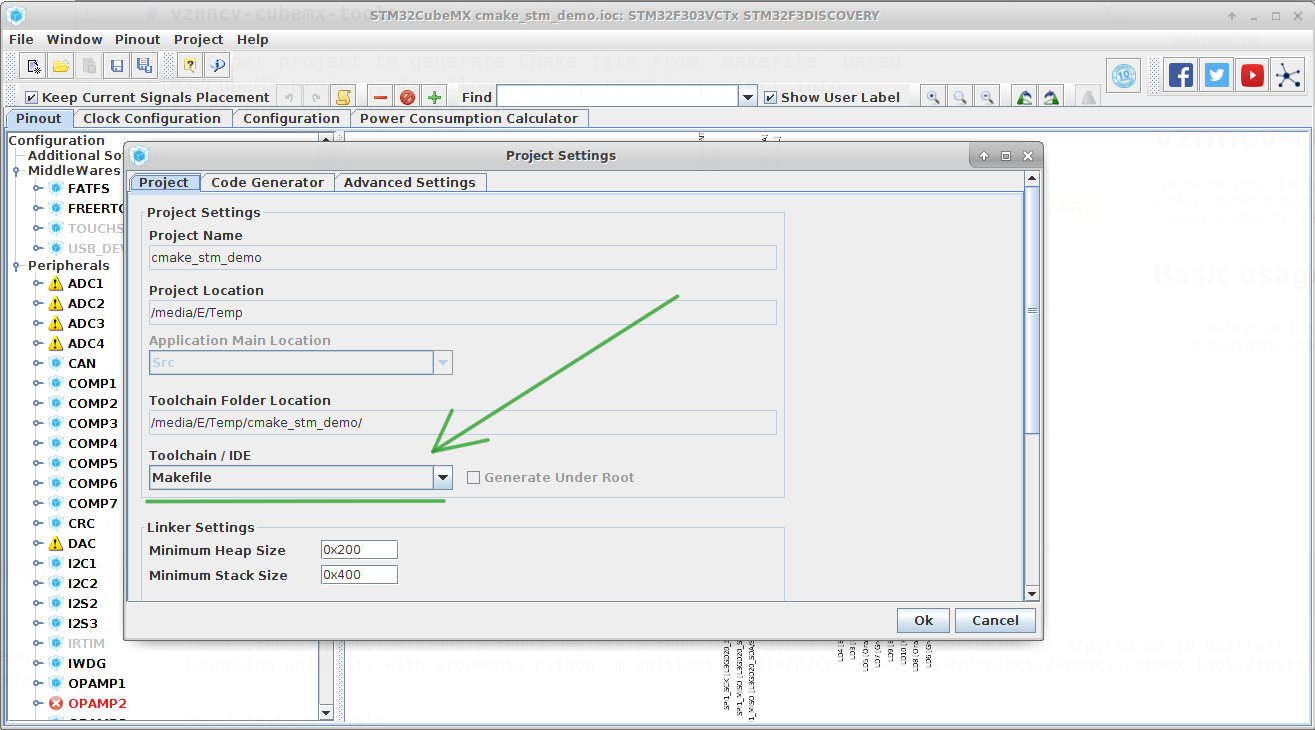Click the ADC1 warning icon
The width and height of the screenshot is (1315, 730).
click(x=56, y=284)
